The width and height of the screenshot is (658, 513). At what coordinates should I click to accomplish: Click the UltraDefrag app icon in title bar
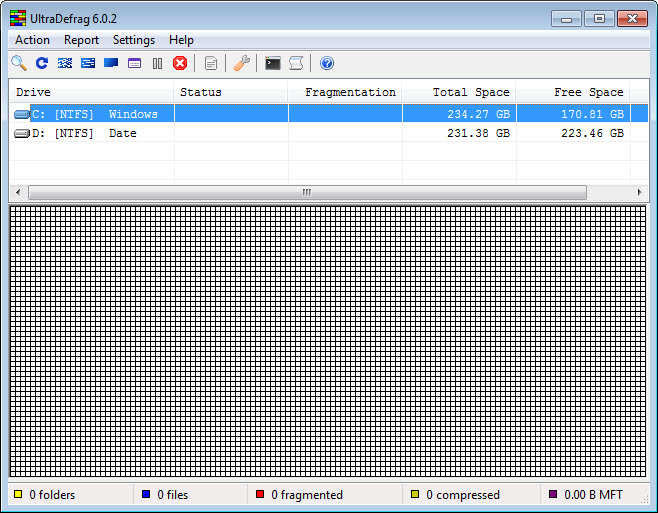(x=18, y=18)
